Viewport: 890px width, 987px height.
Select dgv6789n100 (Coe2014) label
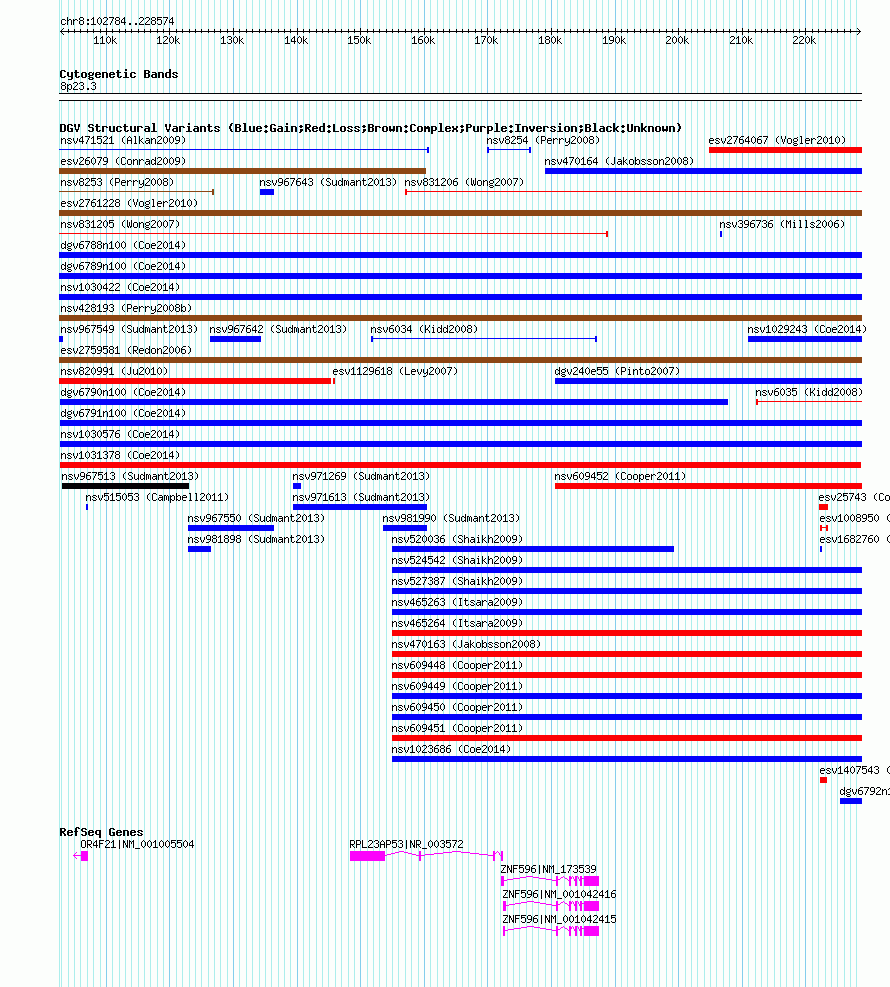tap(123, 266)
